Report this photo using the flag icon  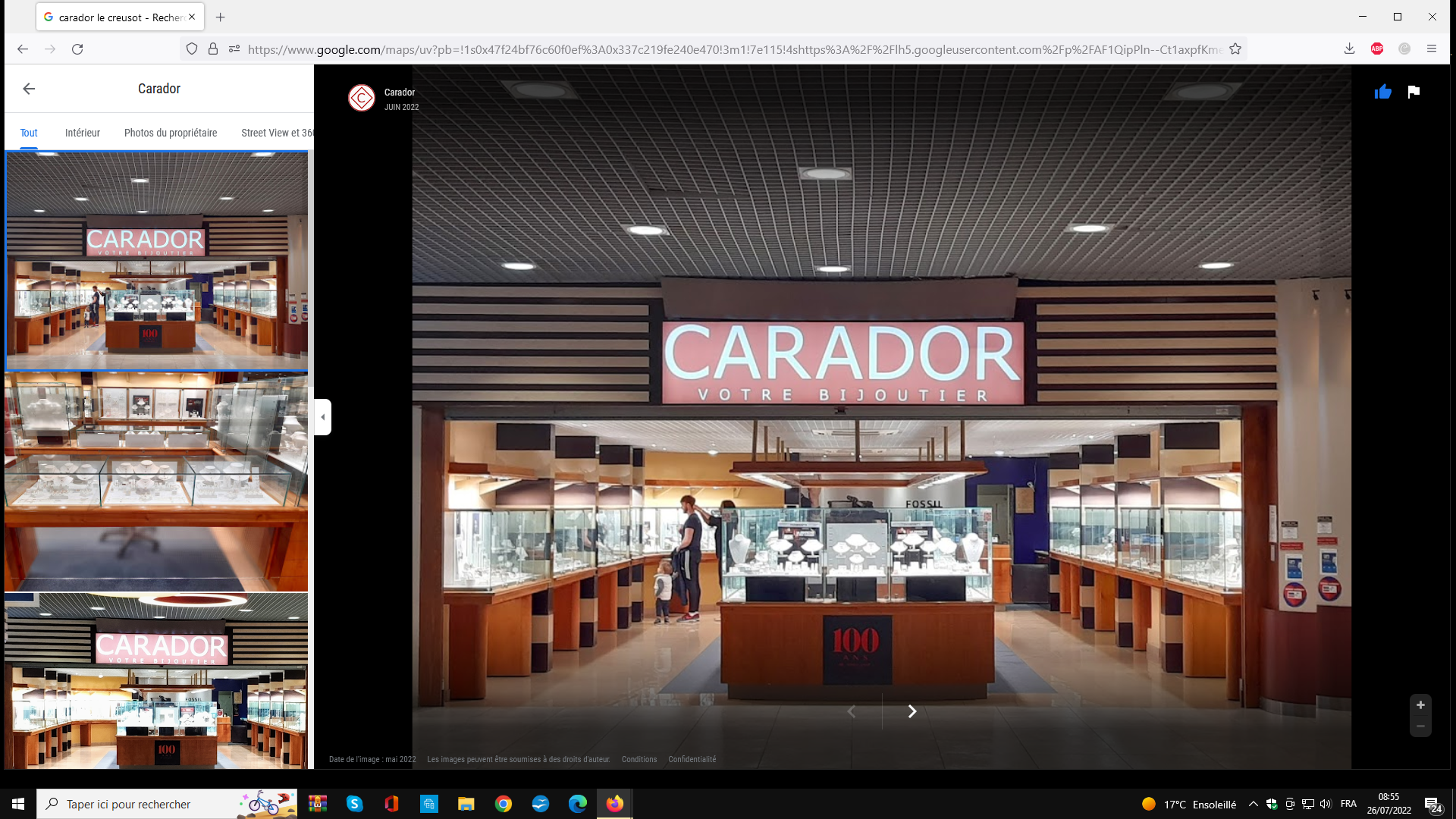pyautogui.click(x=1414, y=92)
